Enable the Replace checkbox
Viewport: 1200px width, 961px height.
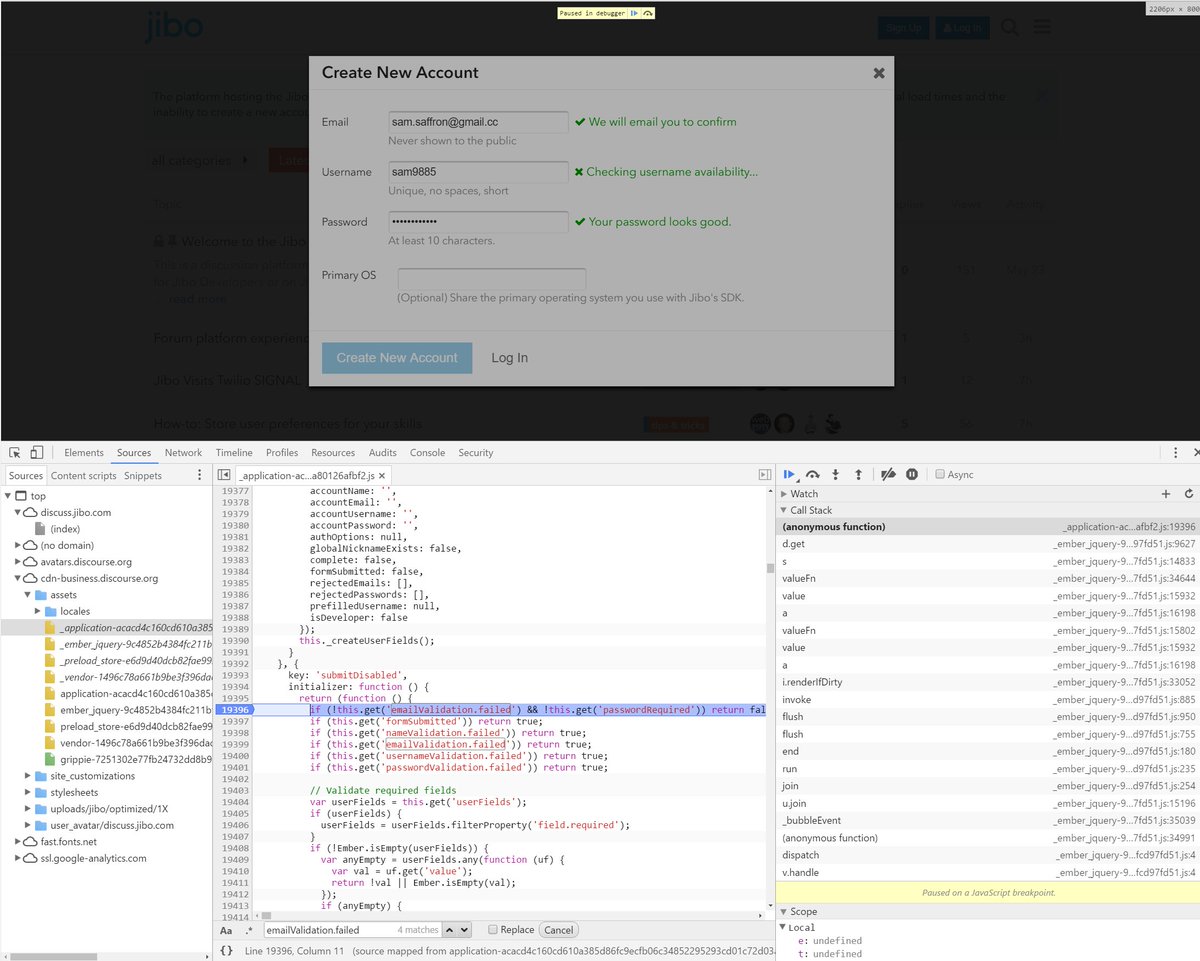pyautogui.click(x=492, y=930)
